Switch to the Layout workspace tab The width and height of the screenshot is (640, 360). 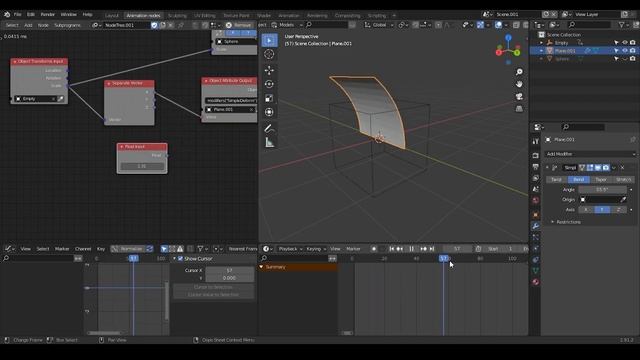point(111,16)
